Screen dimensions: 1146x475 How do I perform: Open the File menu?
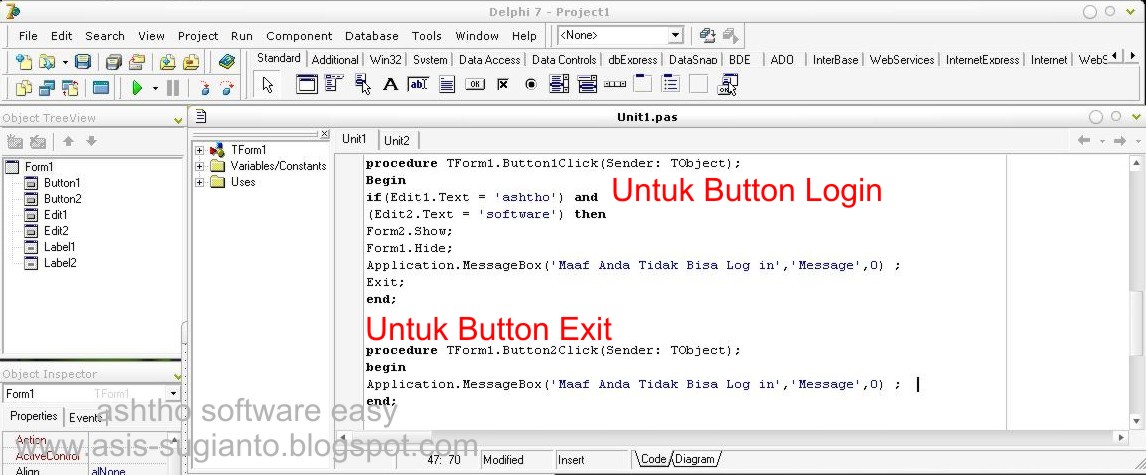[28, 36]
